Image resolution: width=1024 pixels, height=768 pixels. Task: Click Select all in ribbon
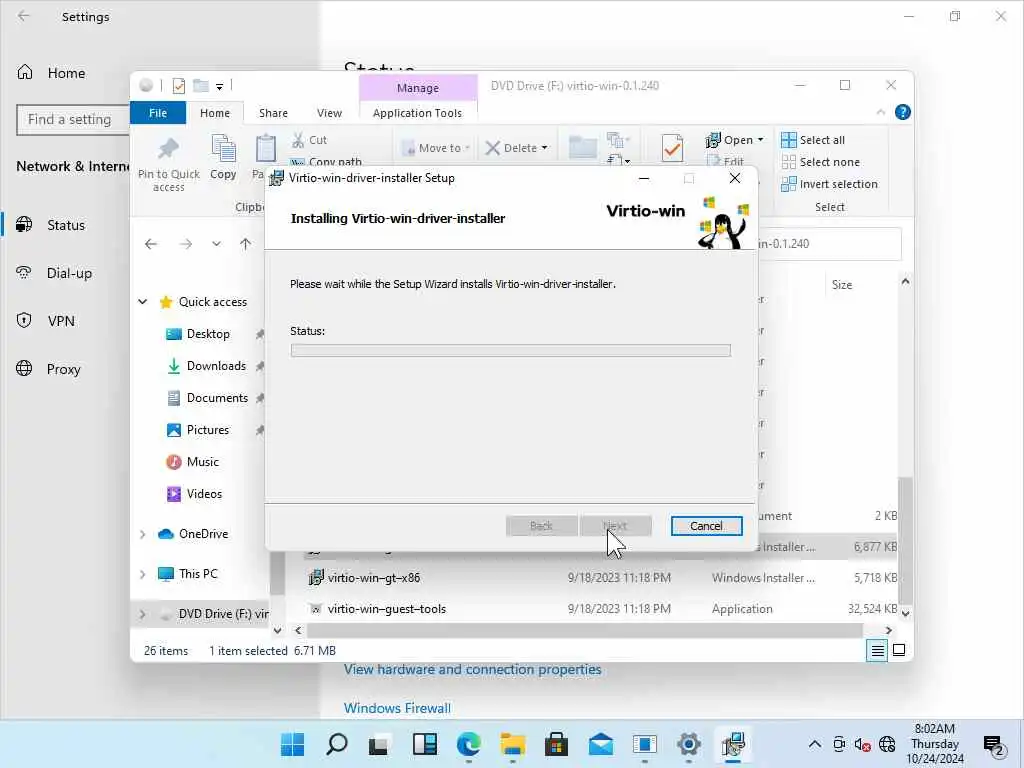pos(813,140)
